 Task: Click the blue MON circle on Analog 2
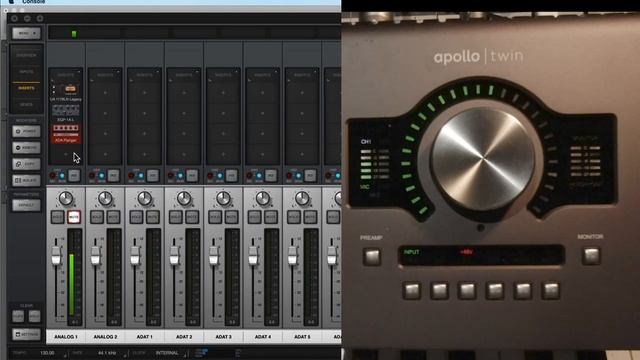(102, 176)
